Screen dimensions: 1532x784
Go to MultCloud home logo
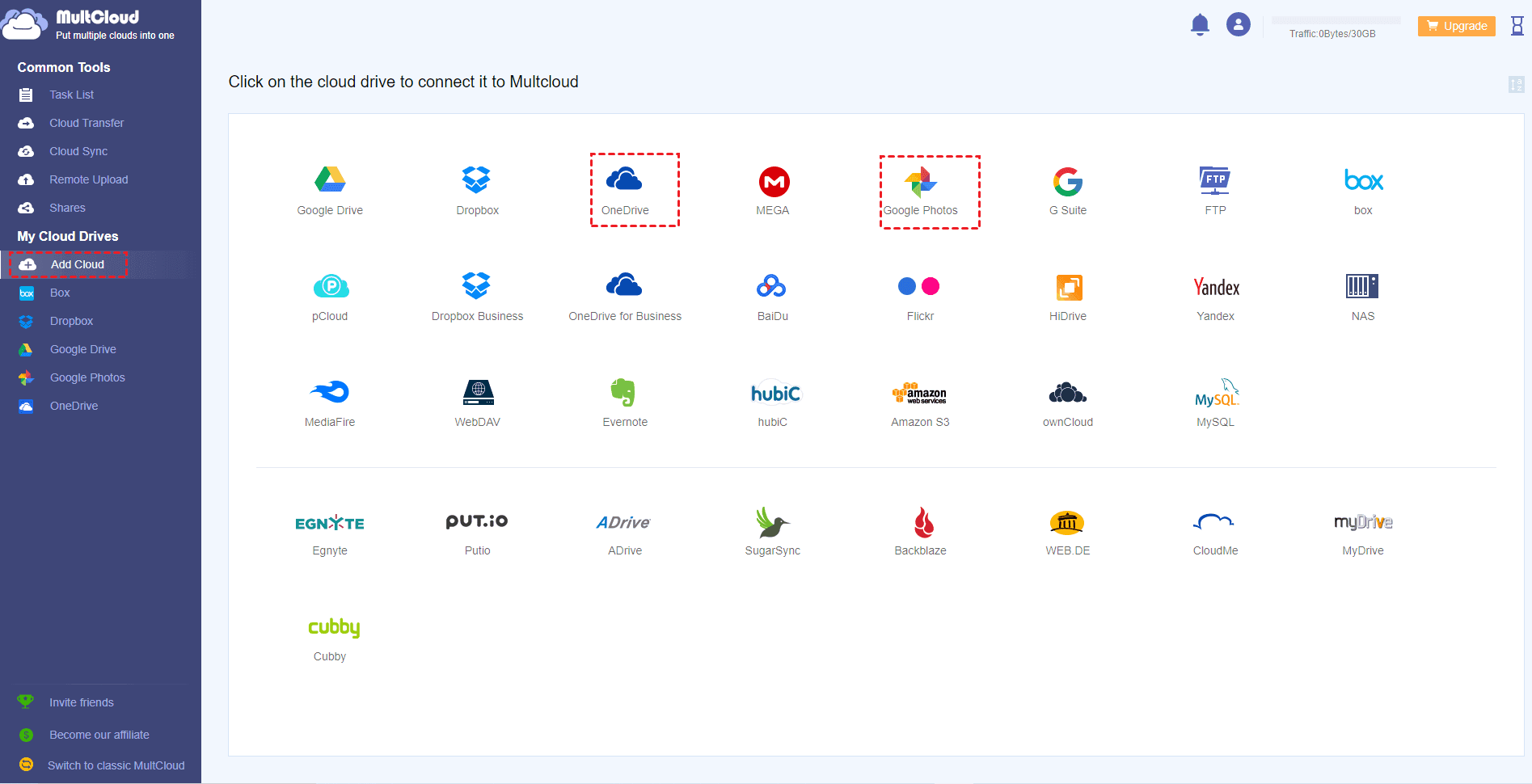[89, 25]
